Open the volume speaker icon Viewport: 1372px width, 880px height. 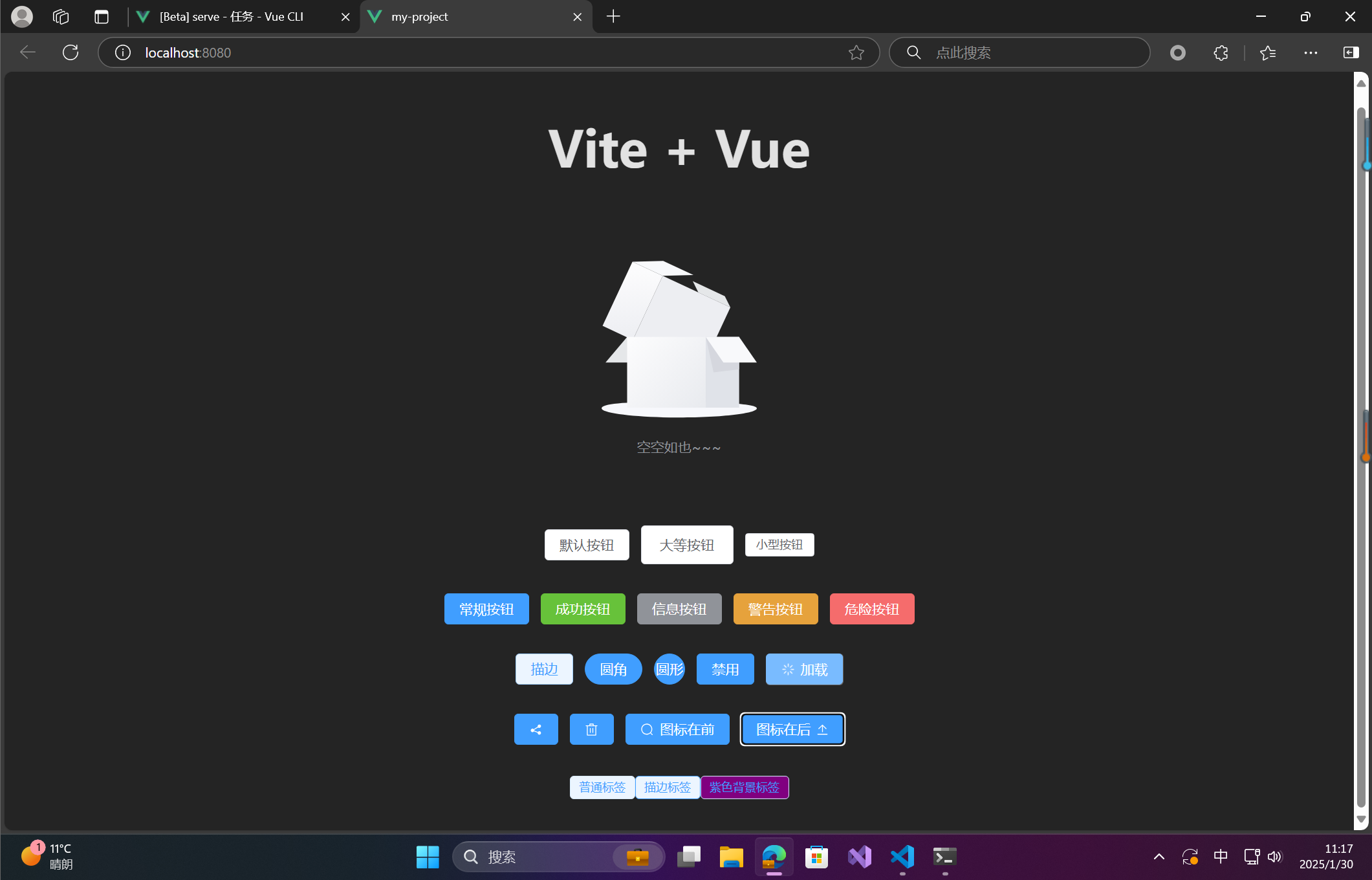(x=1275, y=857)
